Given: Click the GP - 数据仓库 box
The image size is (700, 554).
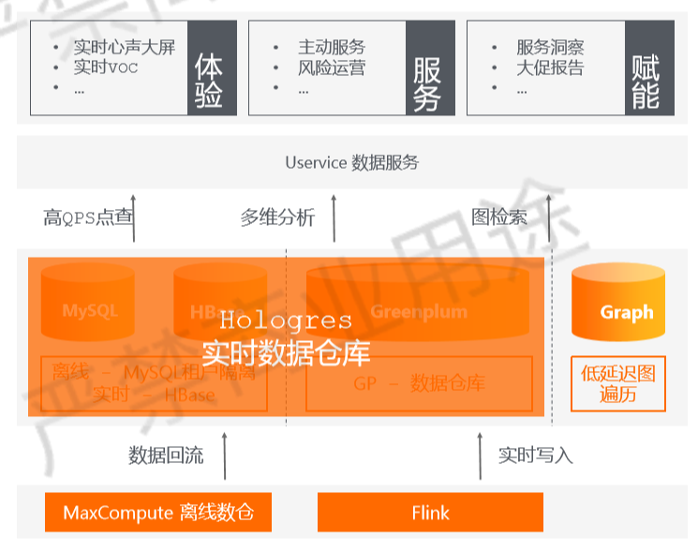Looking at the screenshot, I should click(x=419, y=383).
